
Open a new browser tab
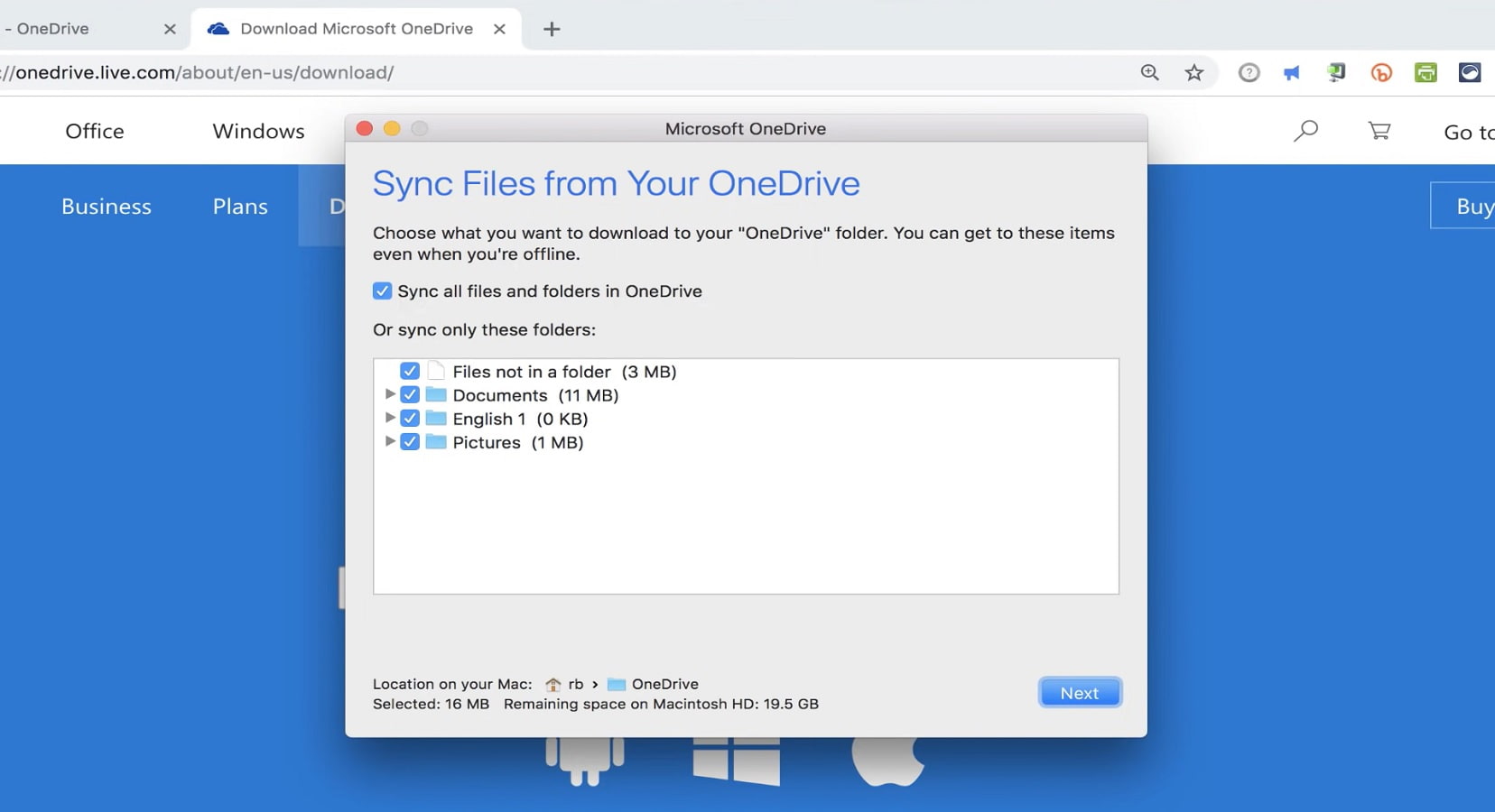(552, 29)
